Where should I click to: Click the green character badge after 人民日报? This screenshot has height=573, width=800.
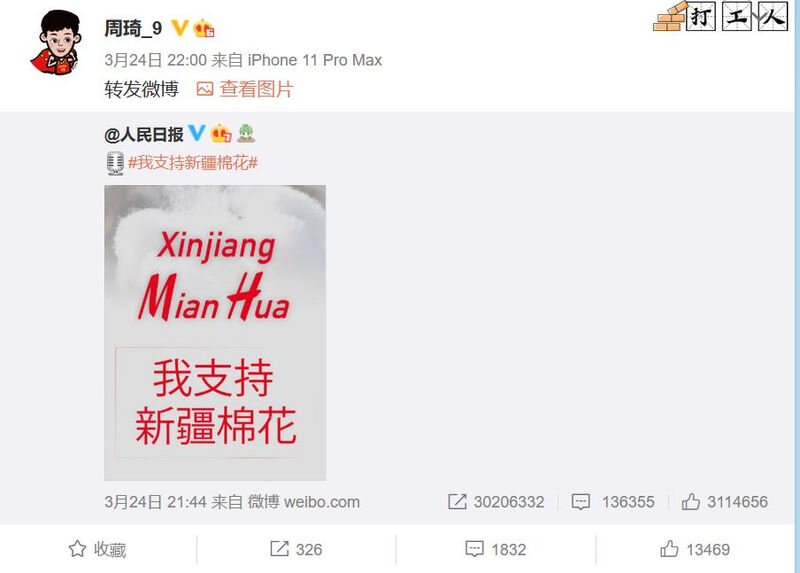(x=246, y=134)
